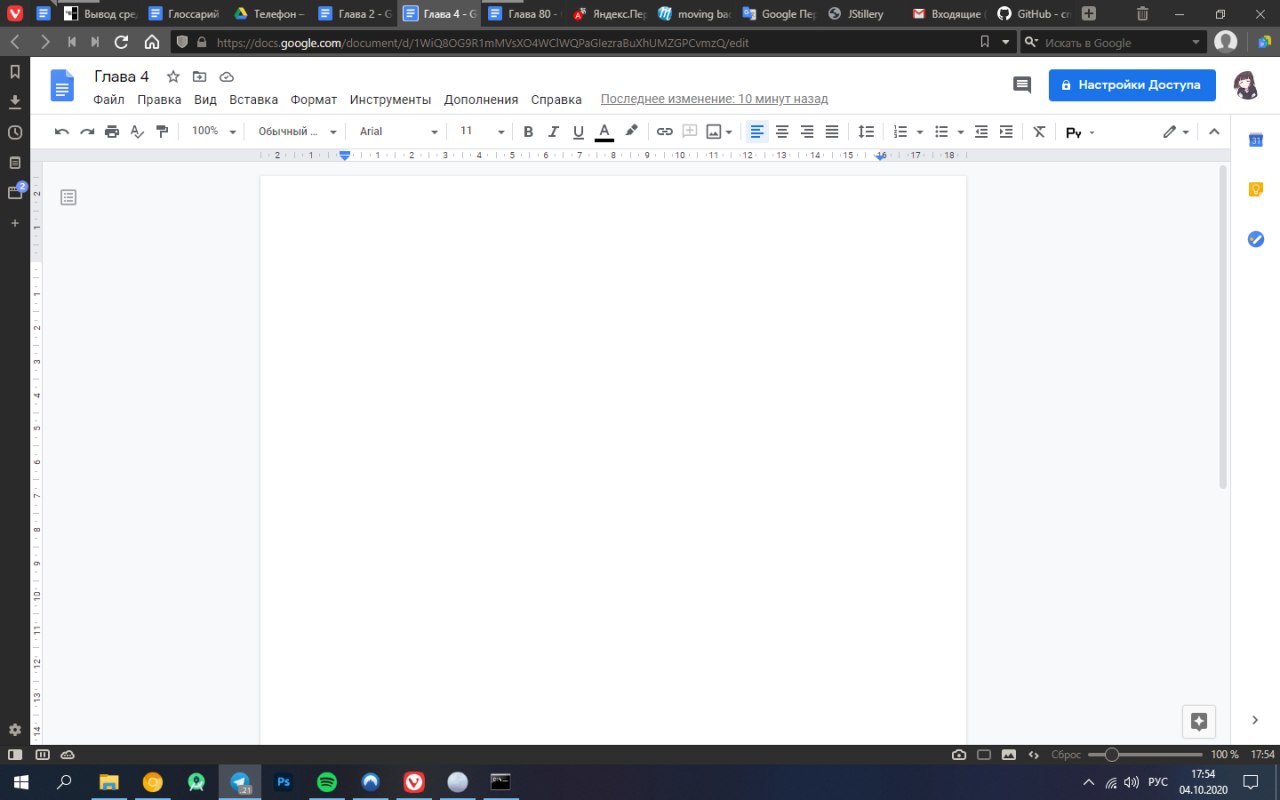
Task: Print the document with the printer icon
Action: tap(112, 131)
